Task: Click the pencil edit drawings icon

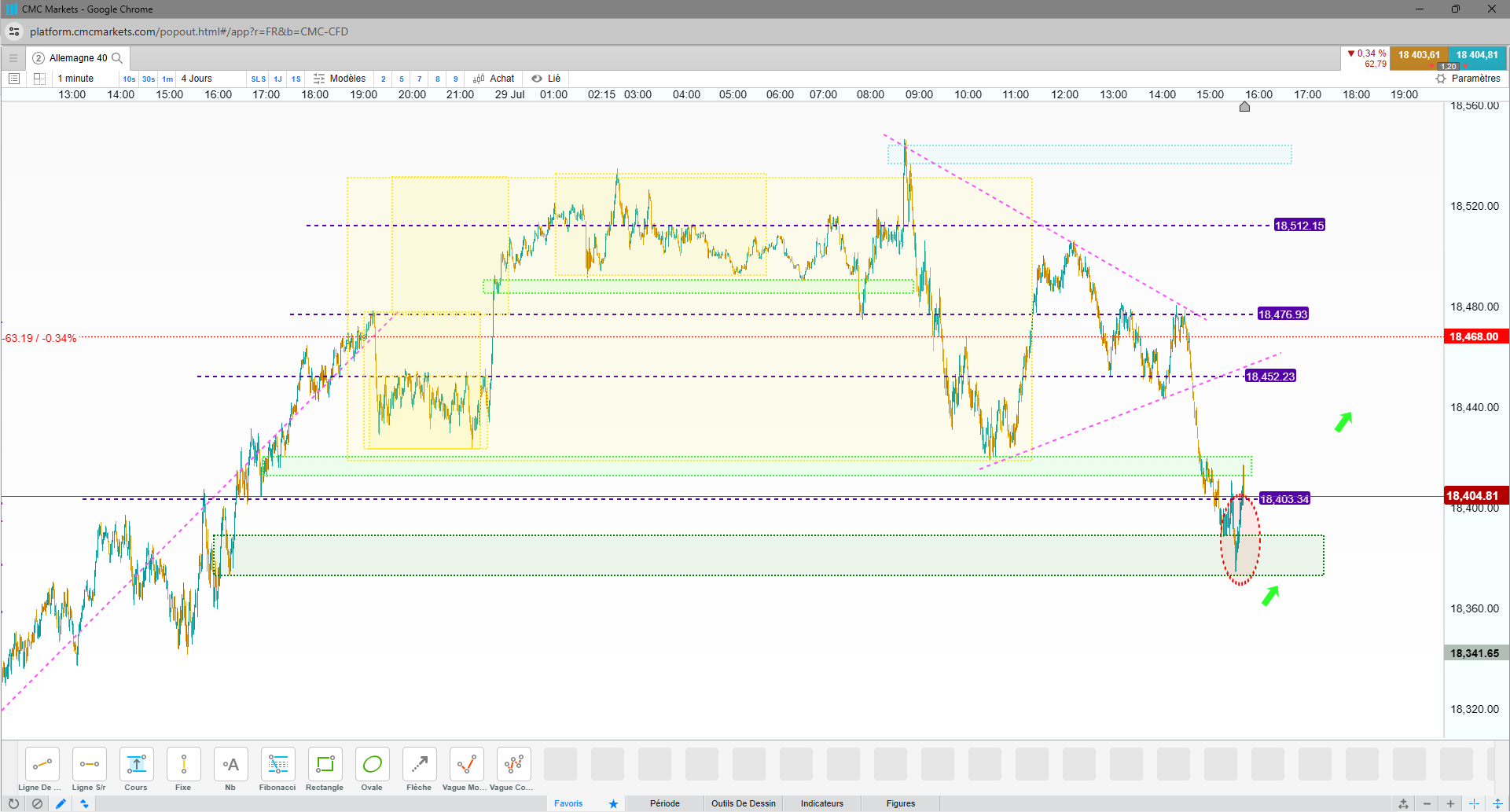Action: click(x=61, y=803)
